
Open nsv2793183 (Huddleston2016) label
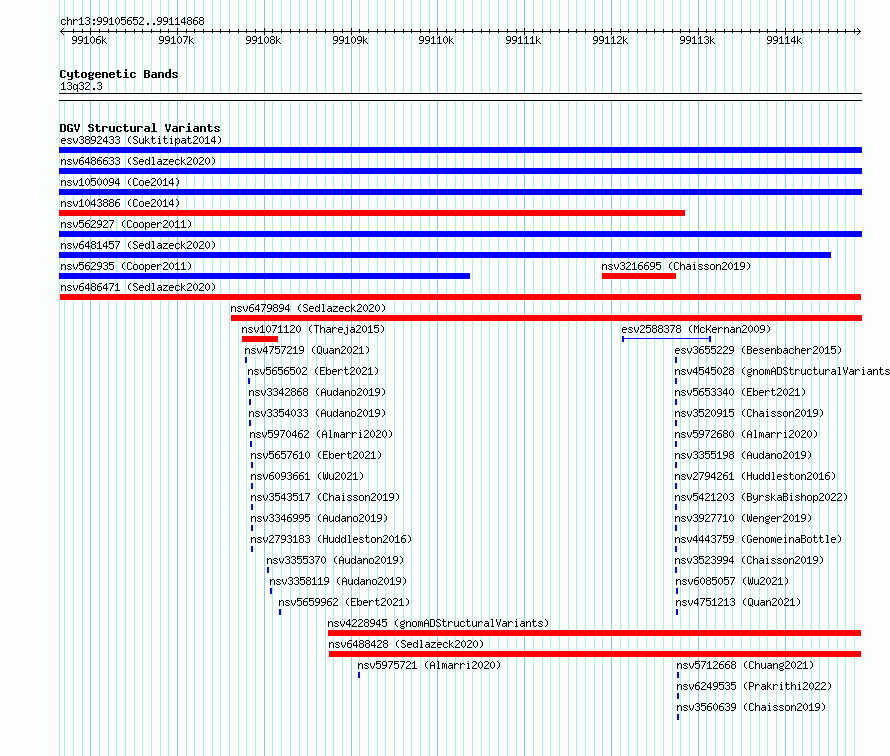[x=331, y=539]
